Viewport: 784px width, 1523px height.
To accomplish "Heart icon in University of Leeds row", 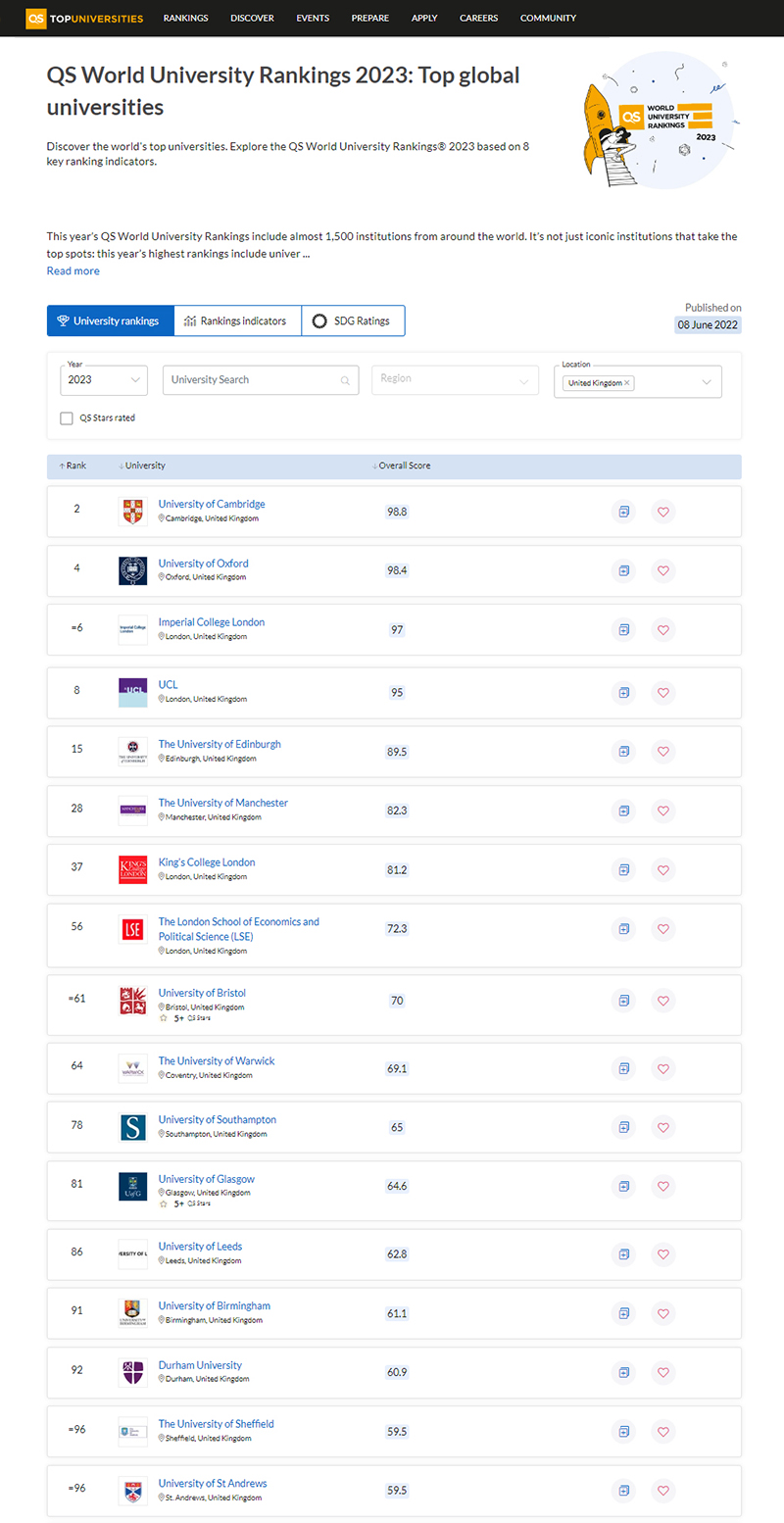I will point(663,1253).
